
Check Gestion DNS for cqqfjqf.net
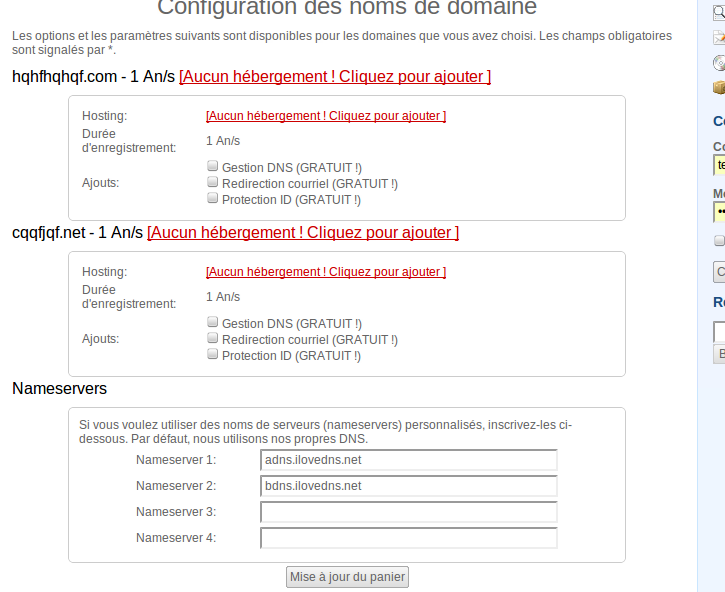212,323
